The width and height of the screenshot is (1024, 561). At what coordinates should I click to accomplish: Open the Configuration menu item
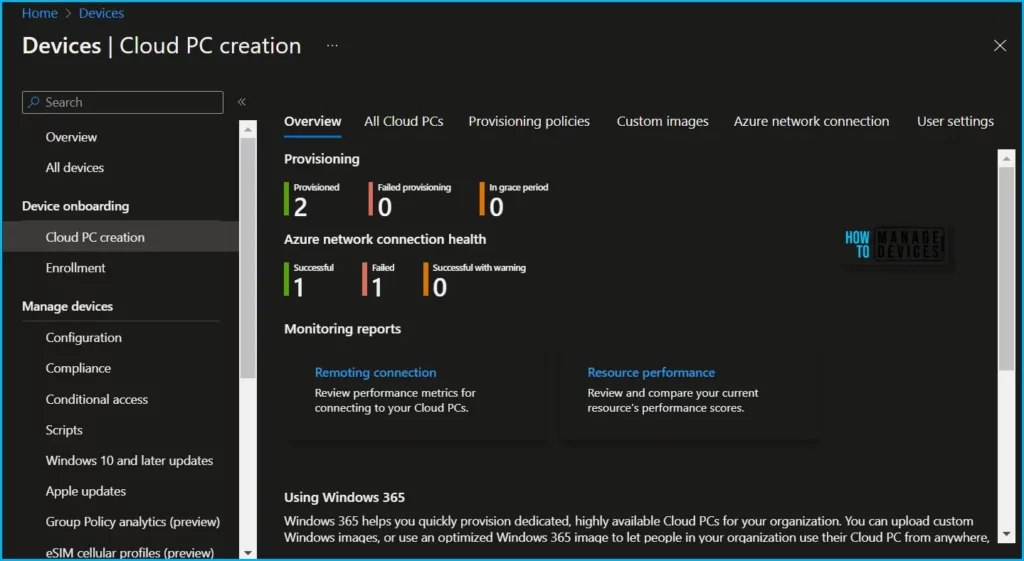click(84, 338)
